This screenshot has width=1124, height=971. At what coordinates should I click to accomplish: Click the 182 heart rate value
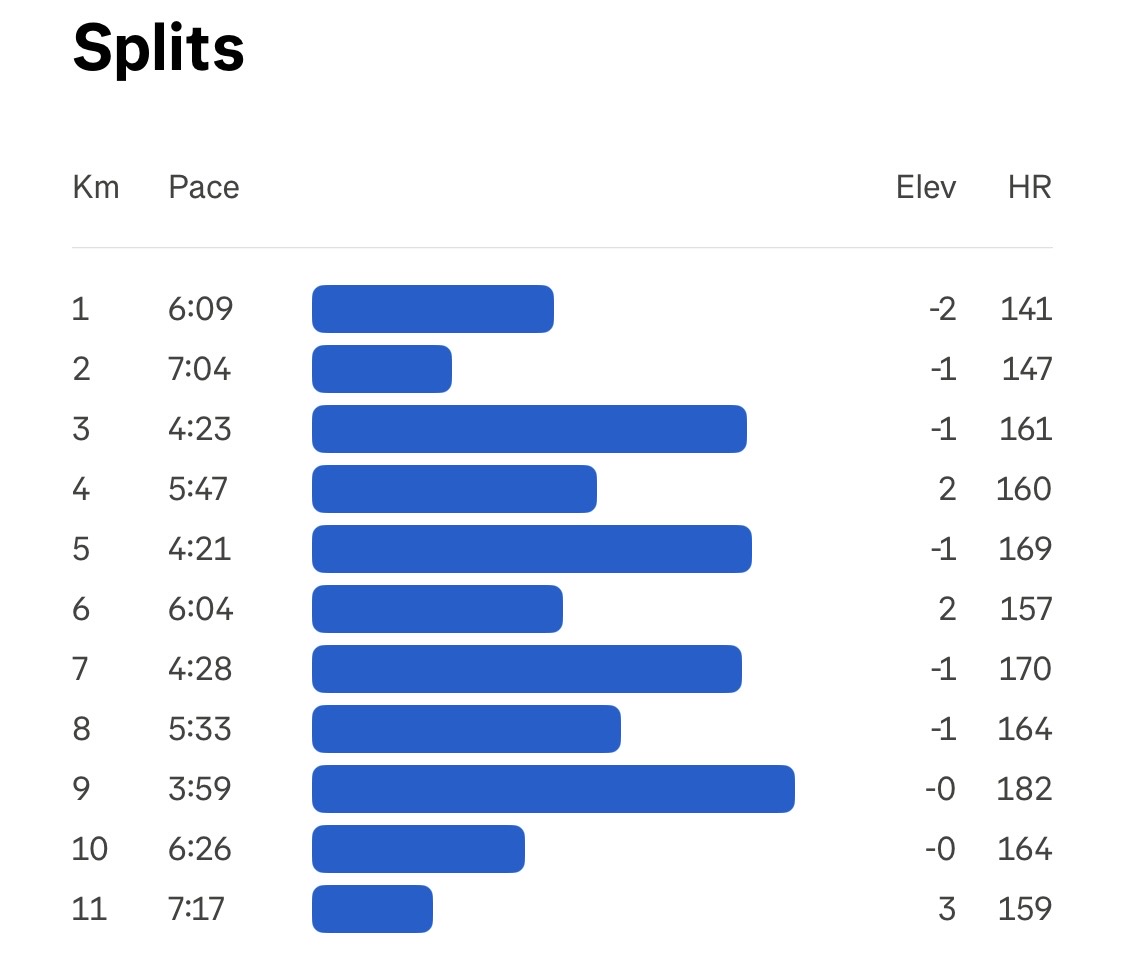pos(1024,789)
